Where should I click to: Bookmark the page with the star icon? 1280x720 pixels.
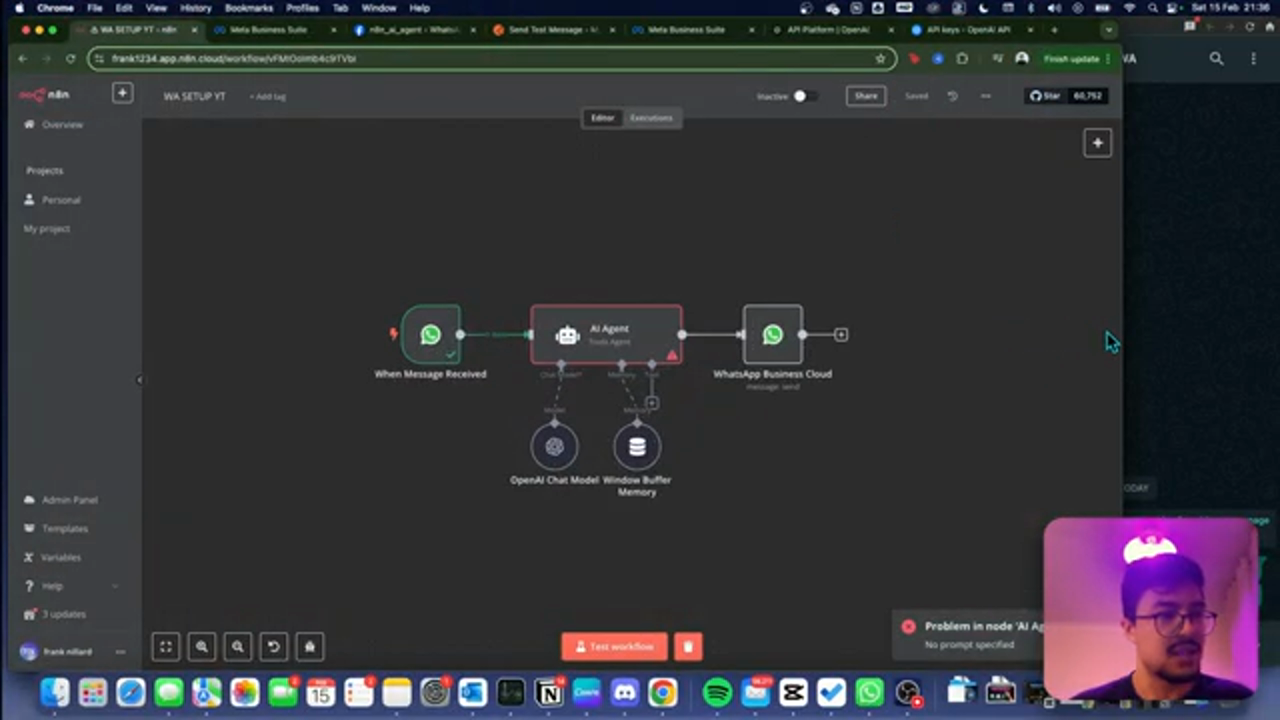tap(880, 59)
